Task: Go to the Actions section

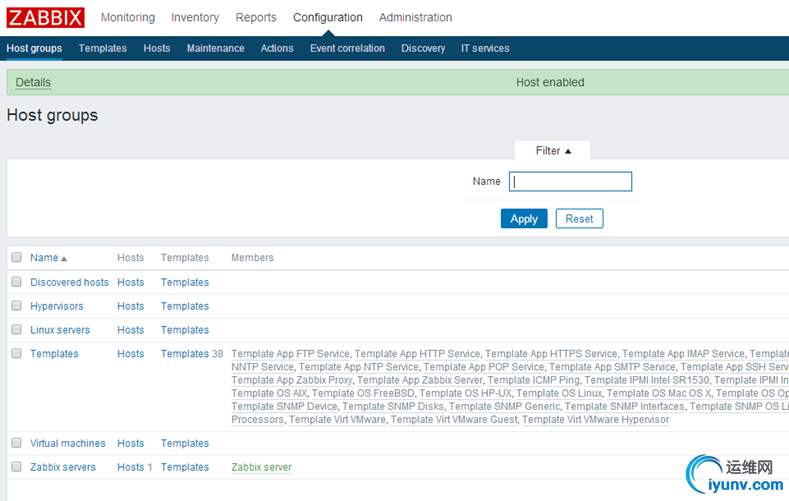Action: click(x=277, y=48)
